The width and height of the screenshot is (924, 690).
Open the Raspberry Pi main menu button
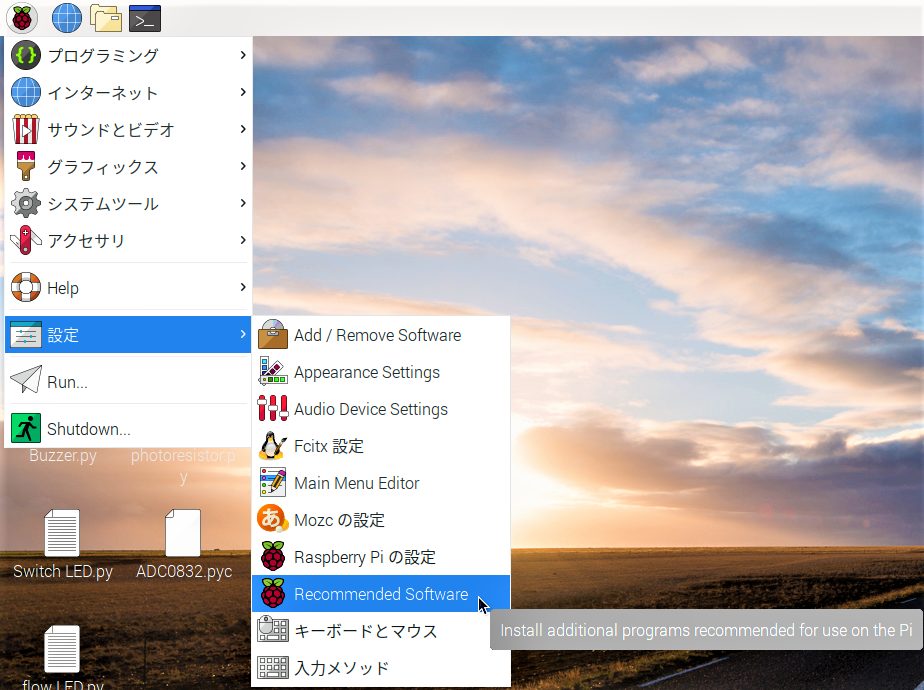click(22, 18)
